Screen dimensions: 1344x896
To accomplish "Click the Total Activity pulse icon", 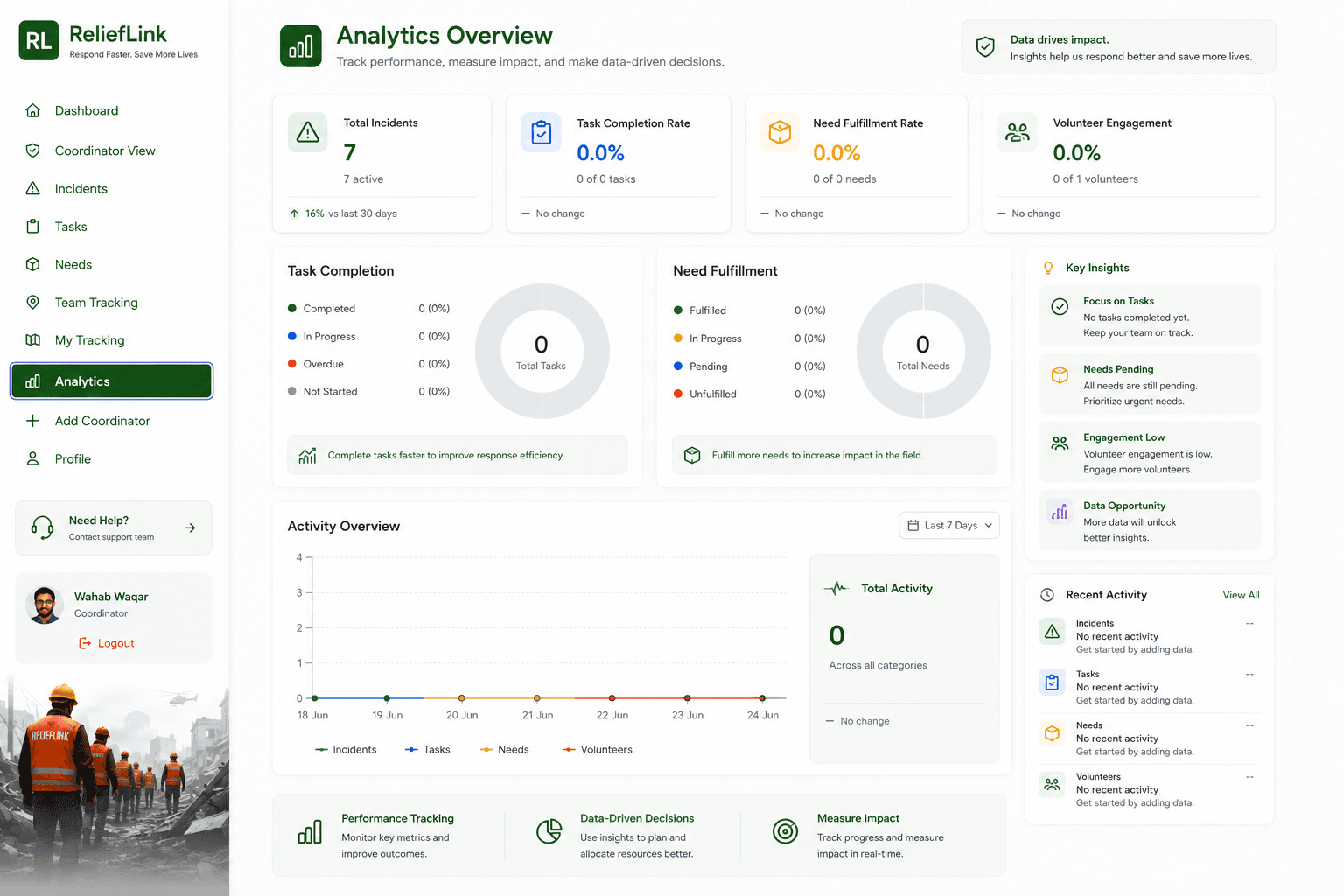I will click(x=836, y=588).
